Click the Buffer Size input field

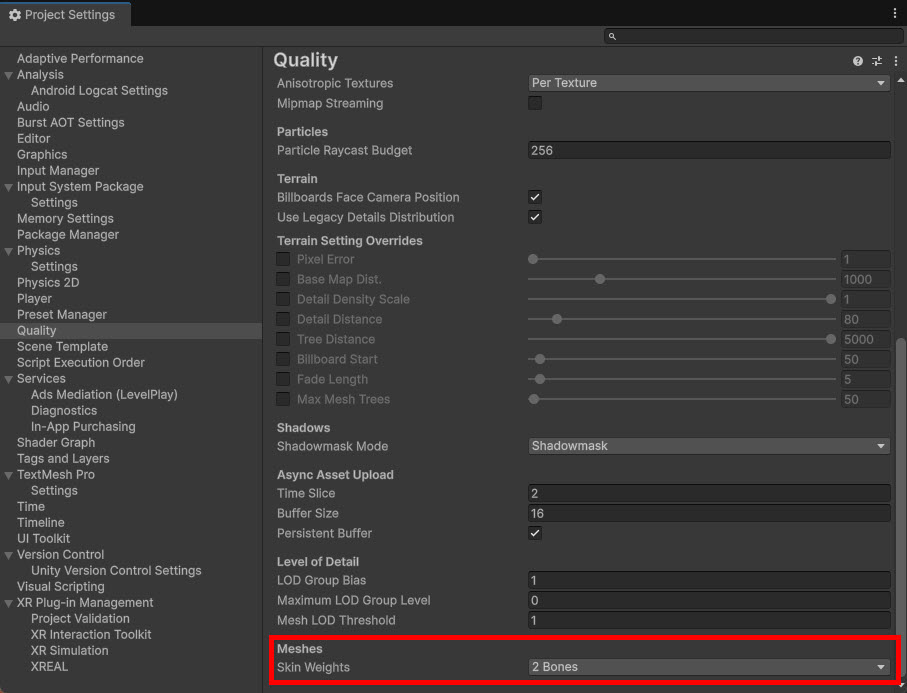pos(709,514)
